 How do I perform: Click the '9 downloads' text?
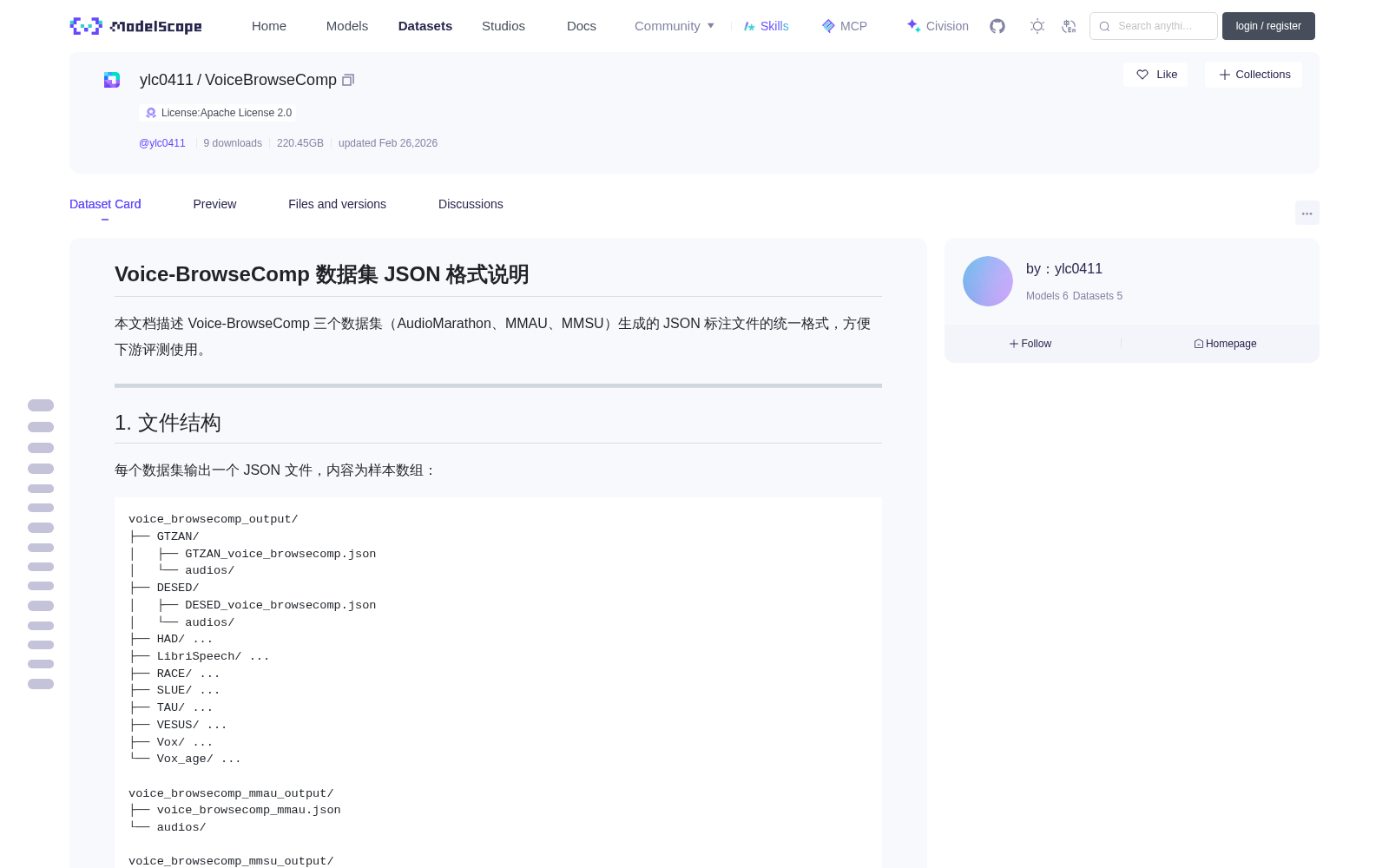(x=233, y=143)
